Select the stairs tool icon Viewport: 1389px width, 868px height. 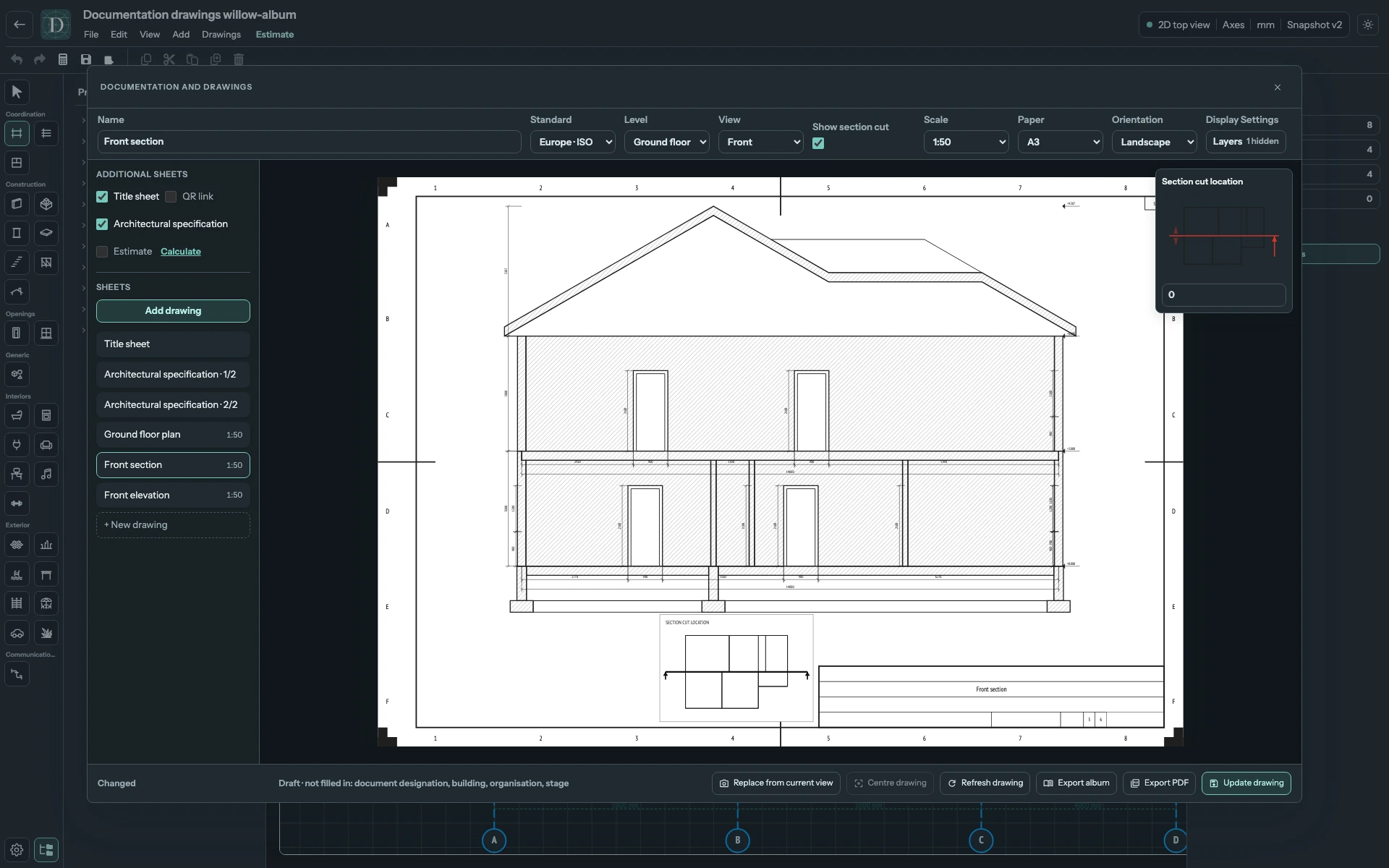[x=17, y=262]
